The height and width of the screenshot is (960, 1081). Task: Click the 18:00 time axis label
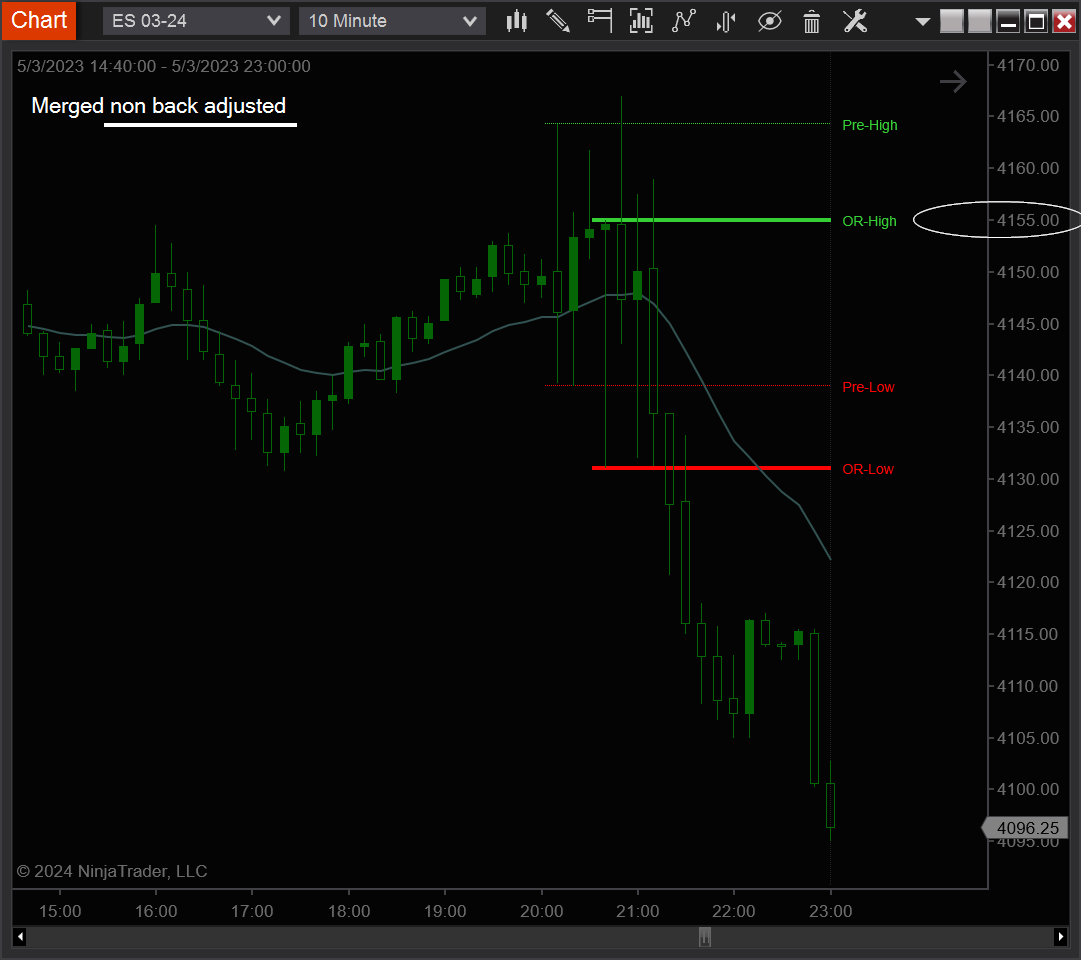pos(349,911)
